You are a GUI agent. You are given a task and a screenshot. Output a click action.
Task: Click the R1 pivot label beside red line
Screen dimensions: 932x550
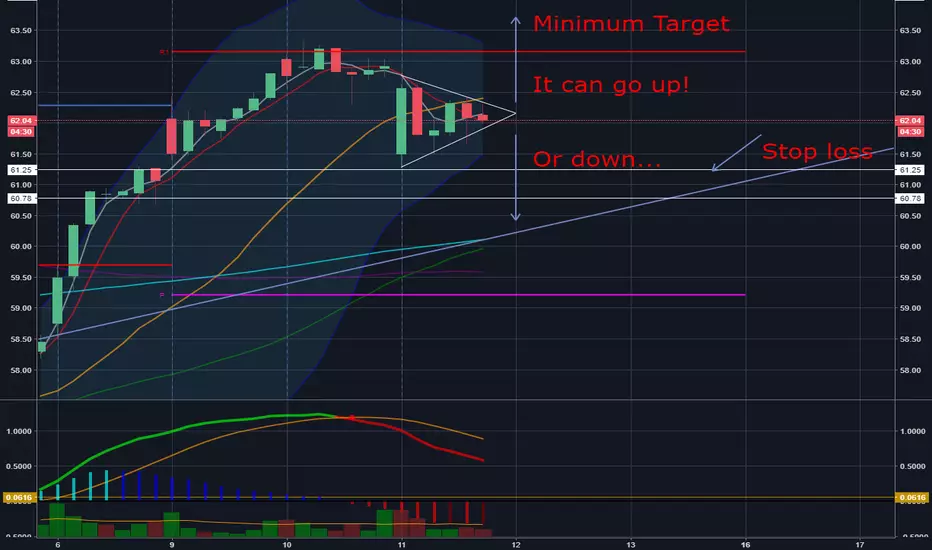164,52
